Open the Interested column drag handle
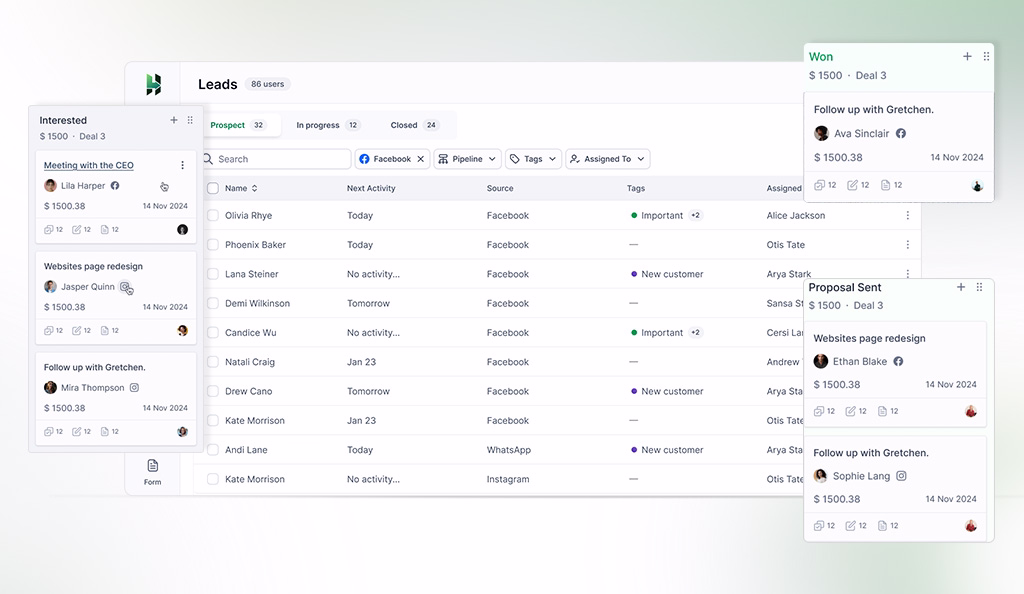Viewport: 1024px width, 594px height. click(190, 120)
